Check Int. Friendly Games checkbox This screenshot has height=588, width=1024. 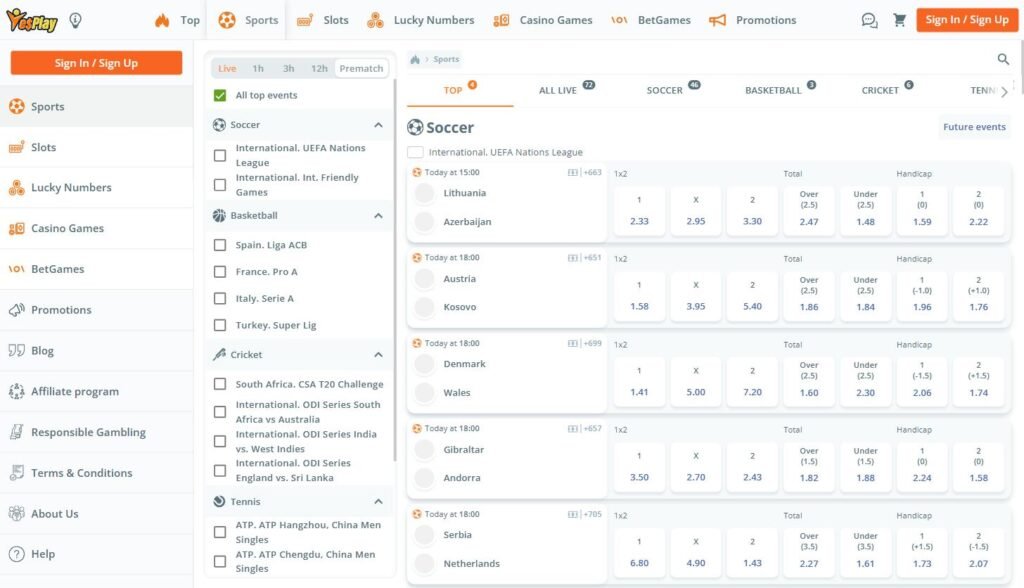(220, 185)
